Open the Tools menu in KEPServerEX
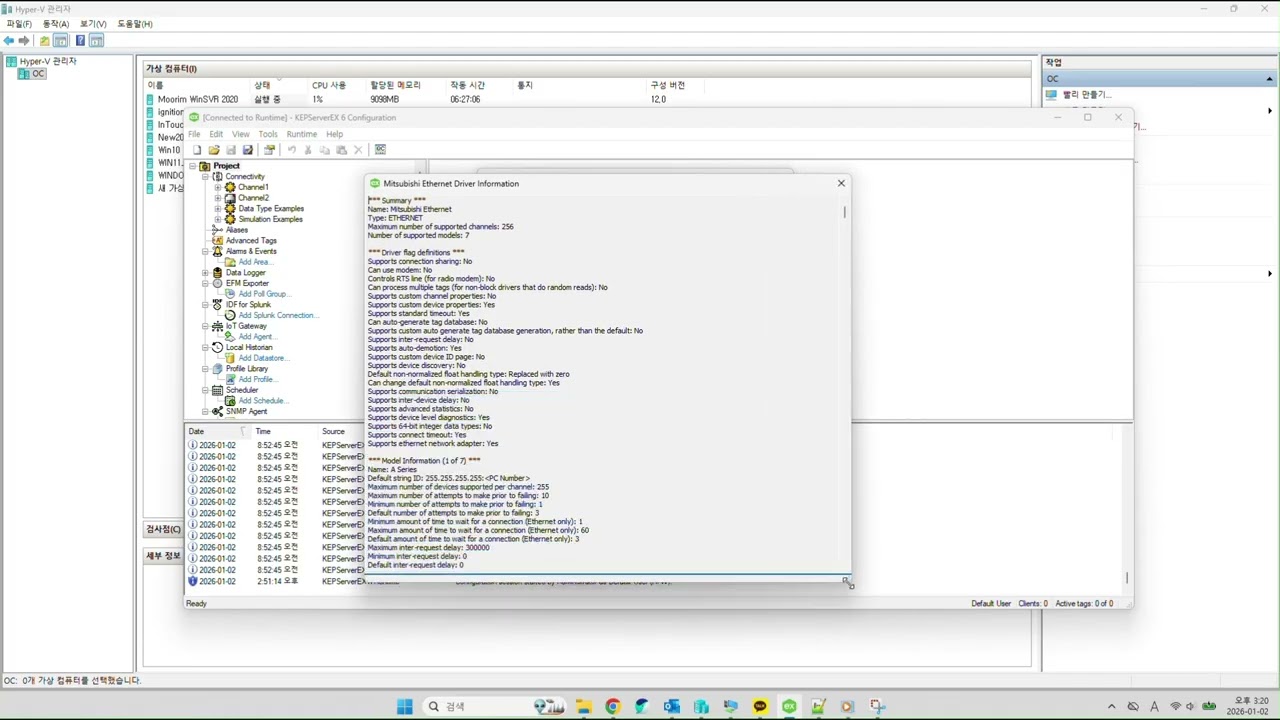This screenshot has width=1280, height=720. pos(268,134)
